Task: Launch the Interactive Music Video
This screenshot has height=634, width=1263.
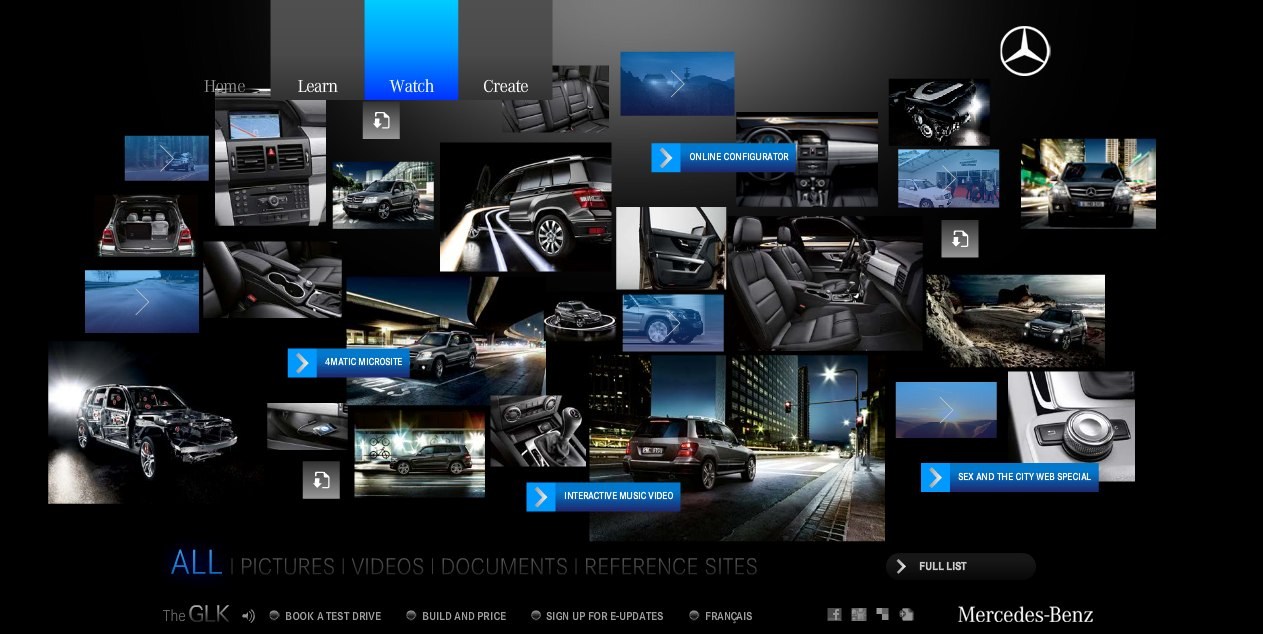Action: coord(604,496)
